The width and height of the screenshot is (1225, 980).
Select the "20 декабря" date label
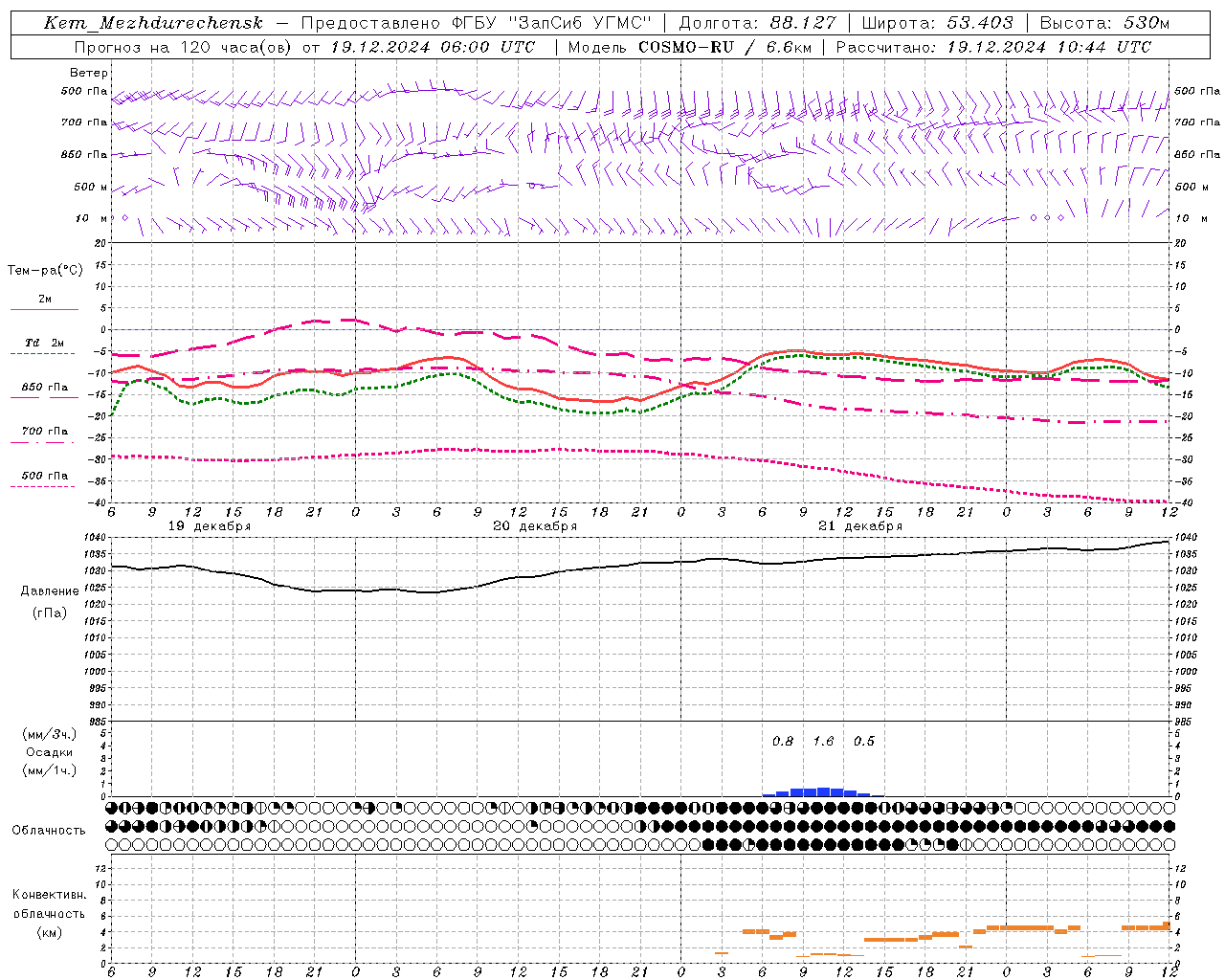tap(535, 526)
